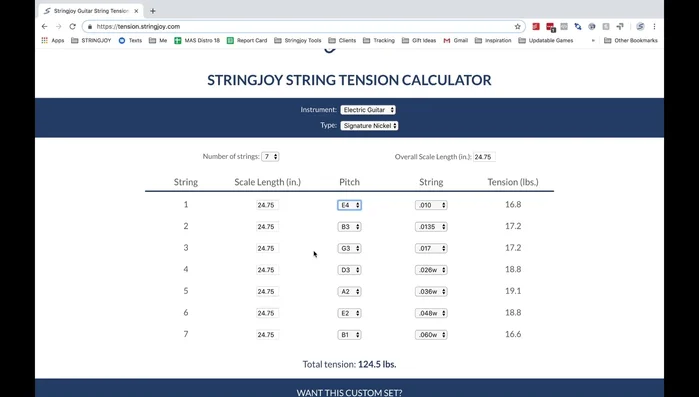Open the Me bookmark folder

point(158,40)
